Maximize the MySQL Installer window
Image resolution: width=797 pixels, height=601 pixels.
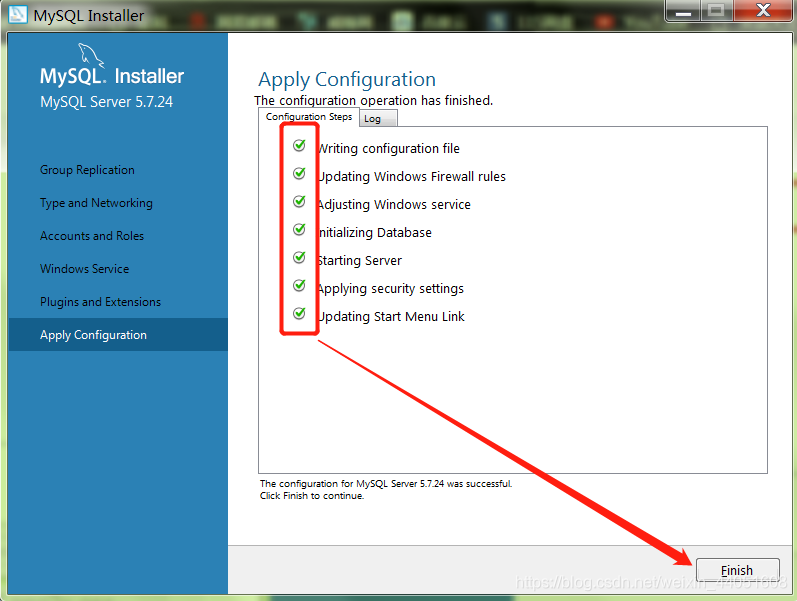(716, 11)
